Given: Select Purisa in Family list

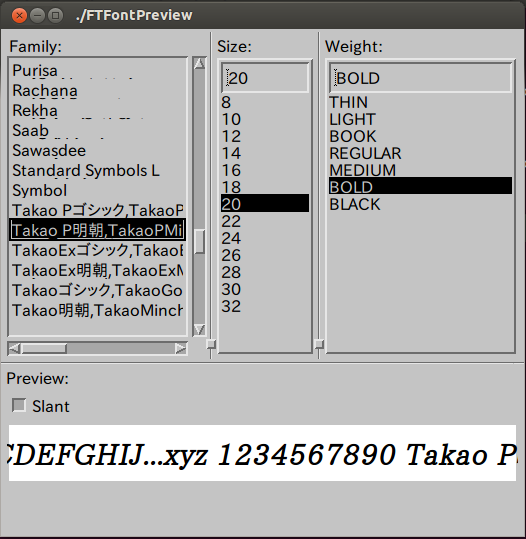Looking at the screenshot, I should tap(98, 71).
